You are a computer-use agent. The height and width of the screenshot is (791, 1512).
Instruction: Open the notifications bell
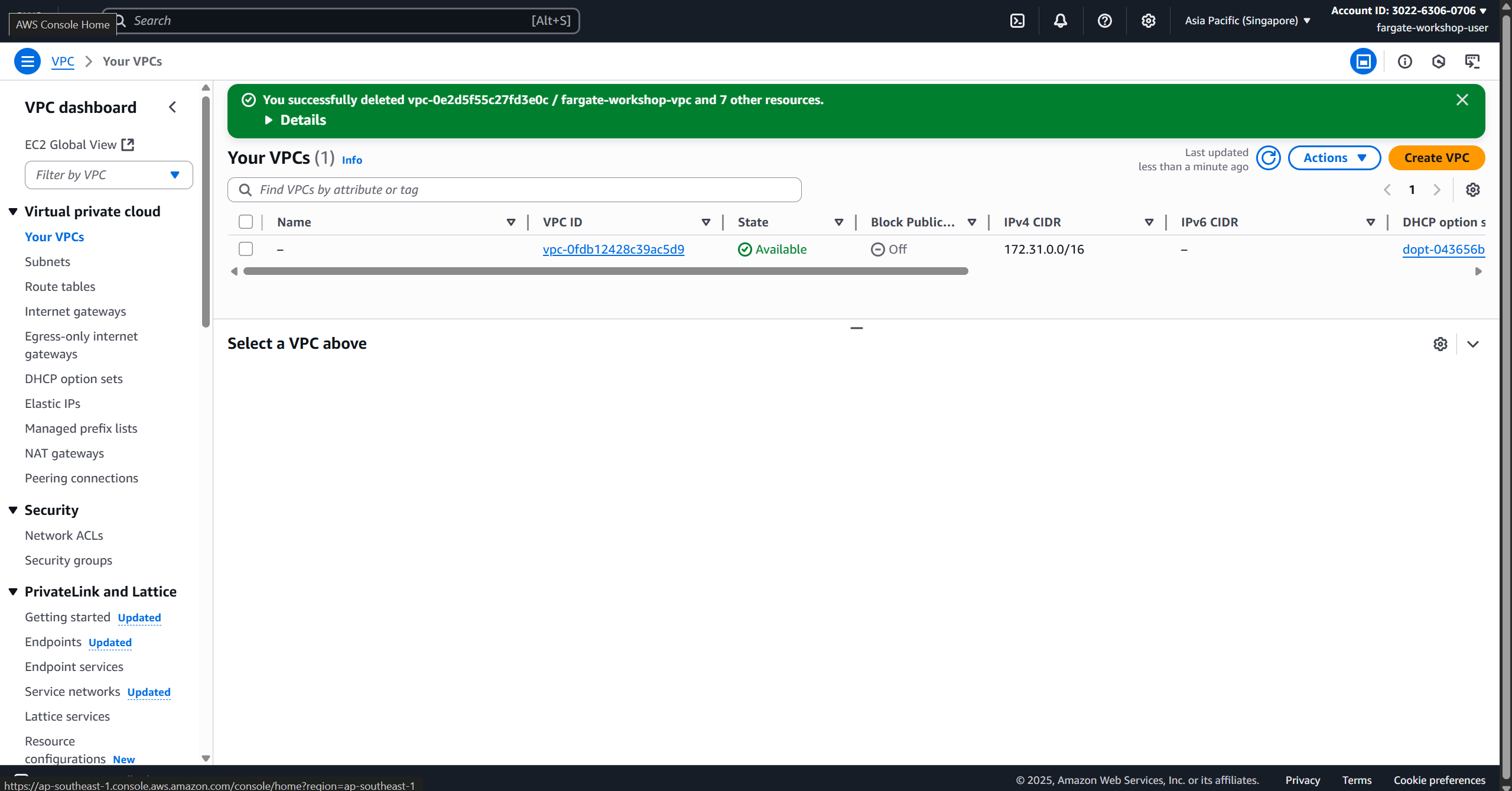(x=1061, y=21)
